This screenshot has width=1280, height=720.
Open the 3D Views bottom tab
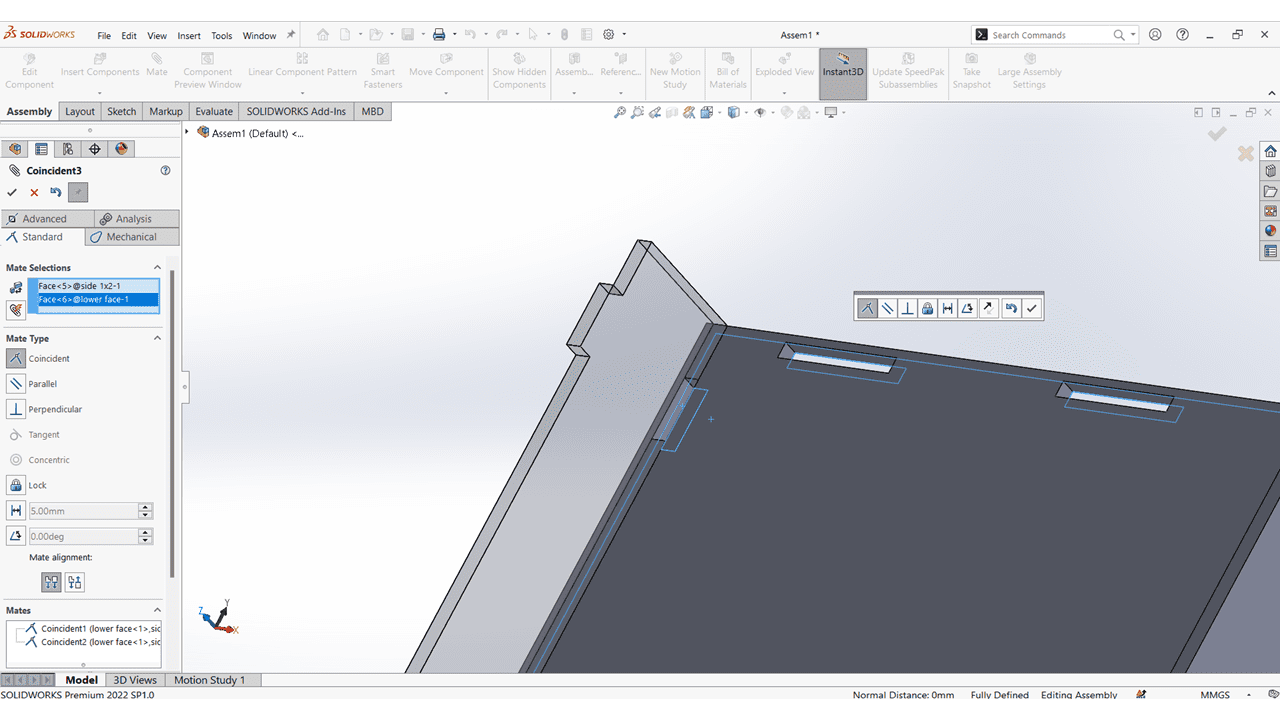[135, 680]
